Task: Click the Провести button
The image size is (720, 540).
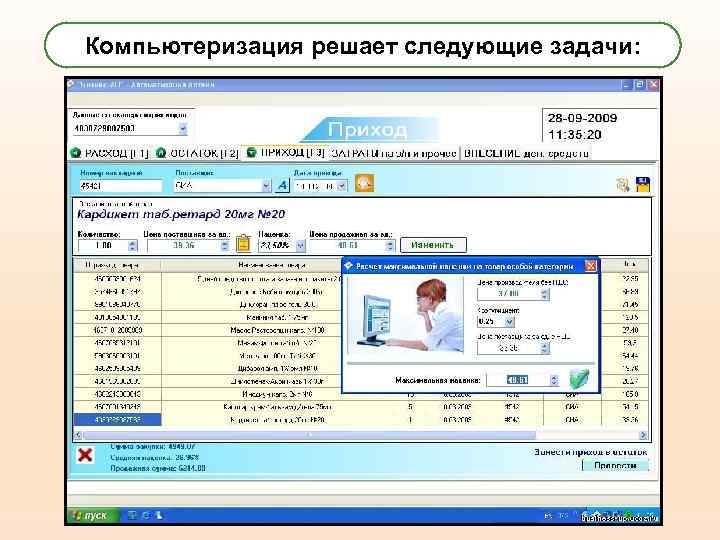Action: [x=615, y=465]
